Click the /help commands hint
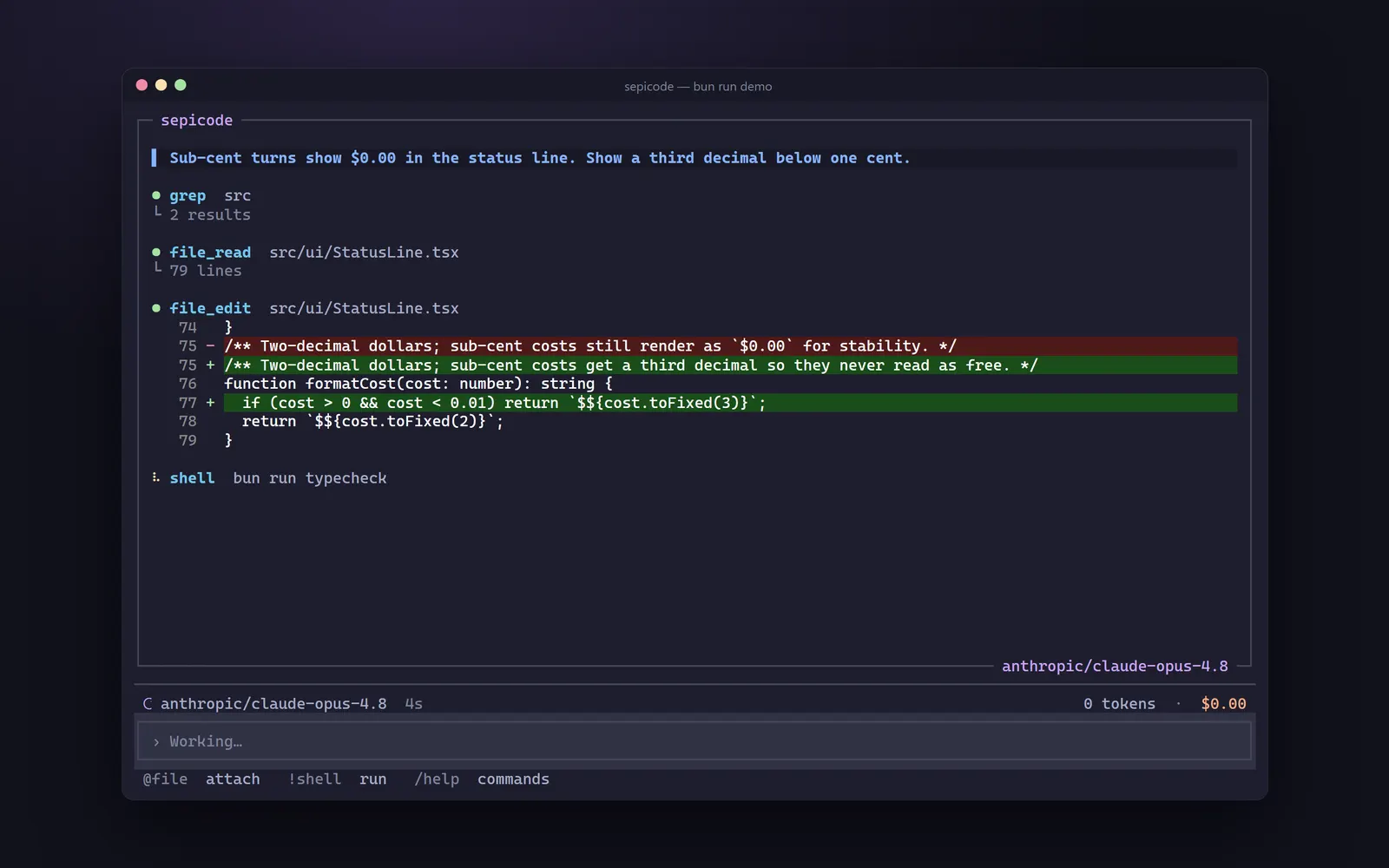The height and width of the screenshot is (868, 1389). coord(482,779)
